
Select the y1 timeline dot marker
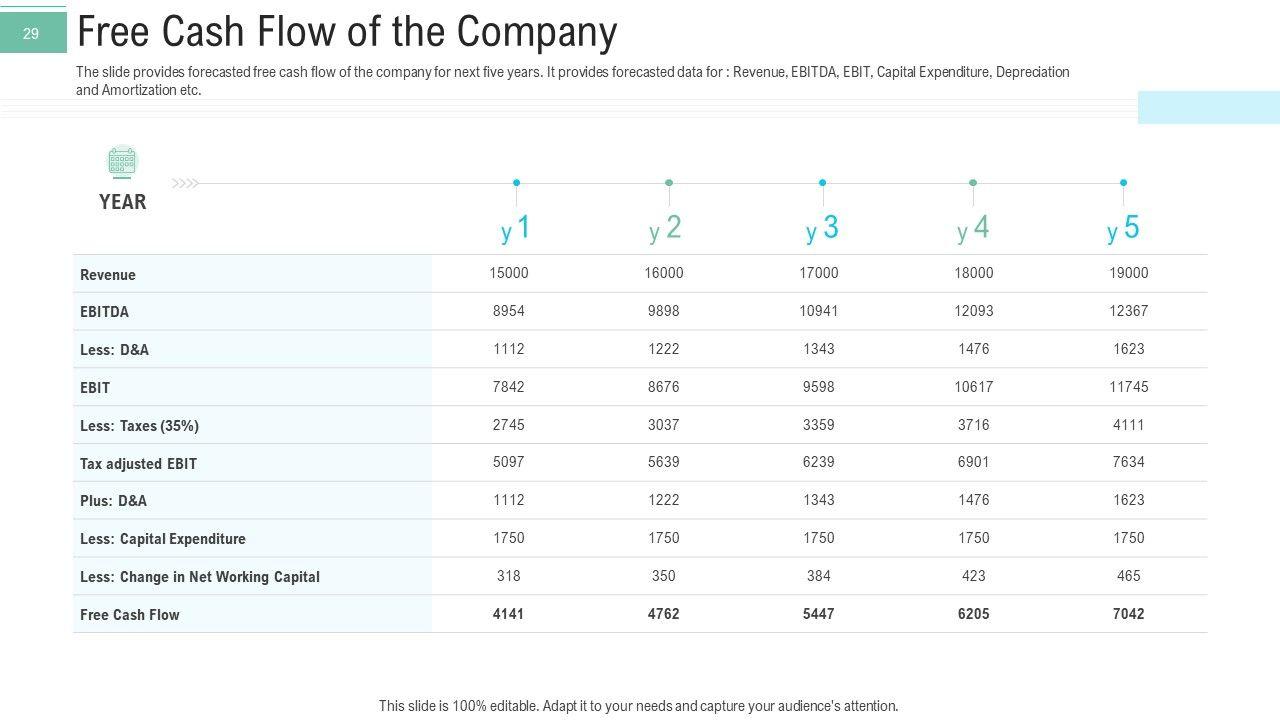(516, 183)
